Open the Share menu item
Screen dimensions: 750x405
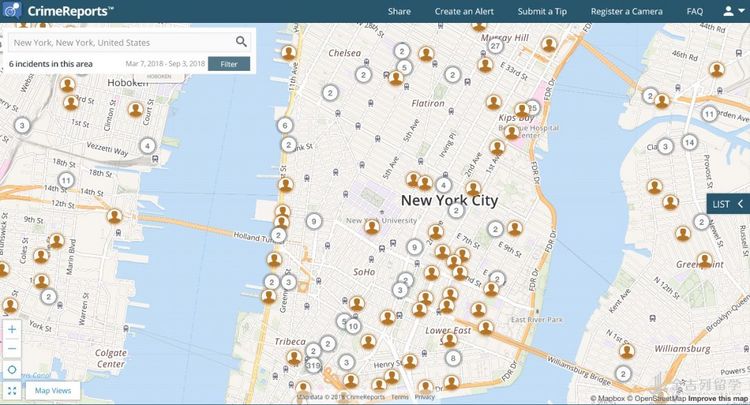pos(399,11)
